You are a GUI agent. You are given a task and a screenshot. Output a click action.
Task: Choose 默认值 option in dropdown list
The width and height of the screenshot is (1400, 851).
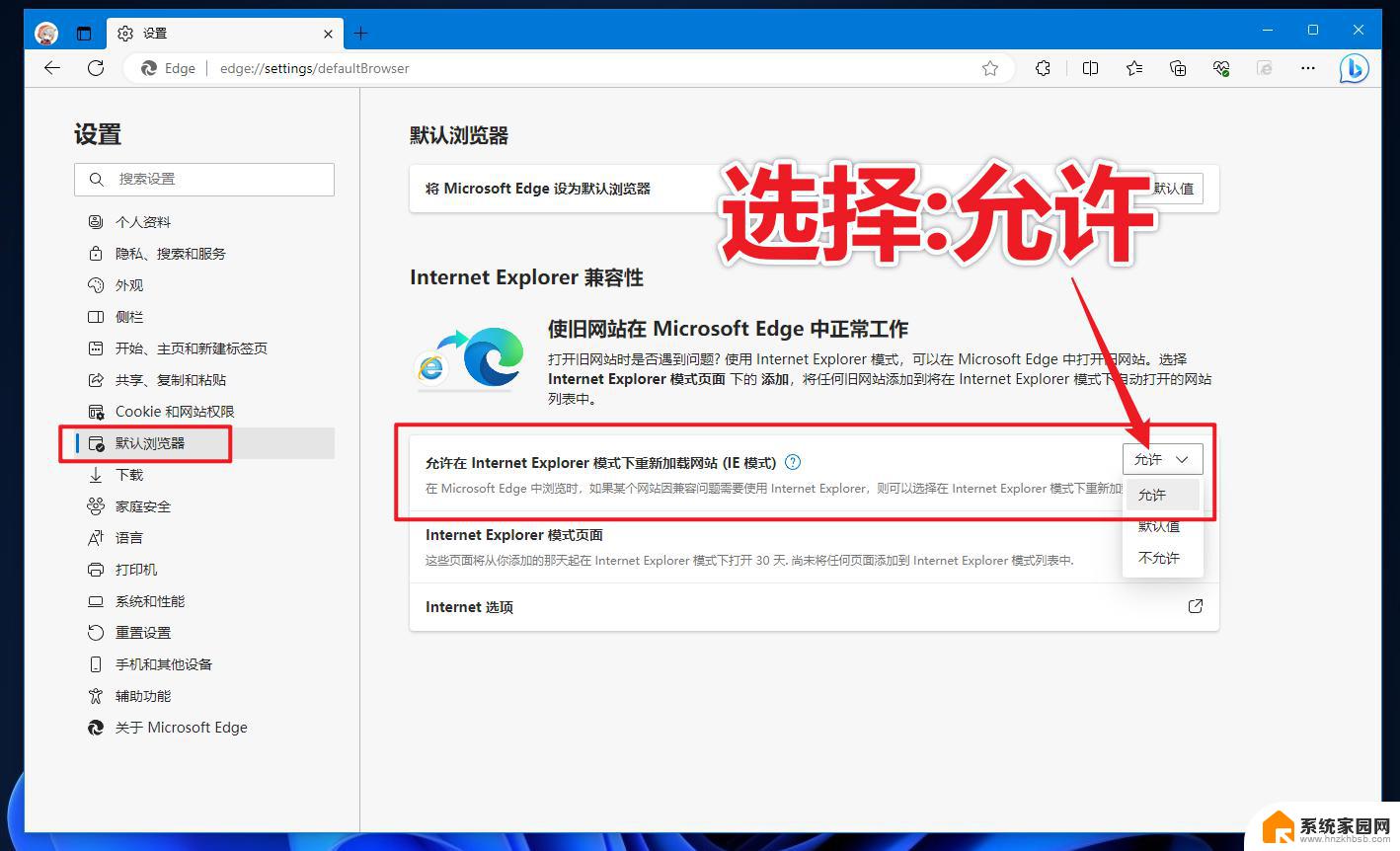(x=1162, y=526)
